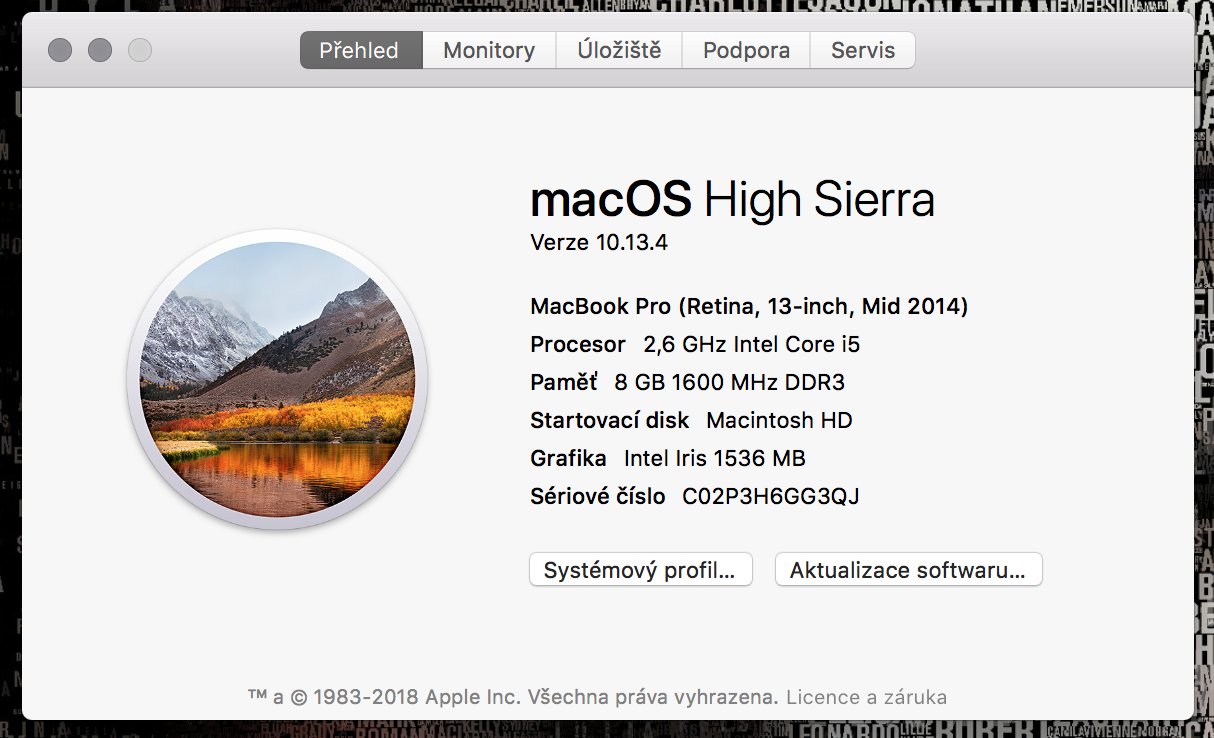
Task: Click the Systémový profil... button
Action: (x=640, y=570)
